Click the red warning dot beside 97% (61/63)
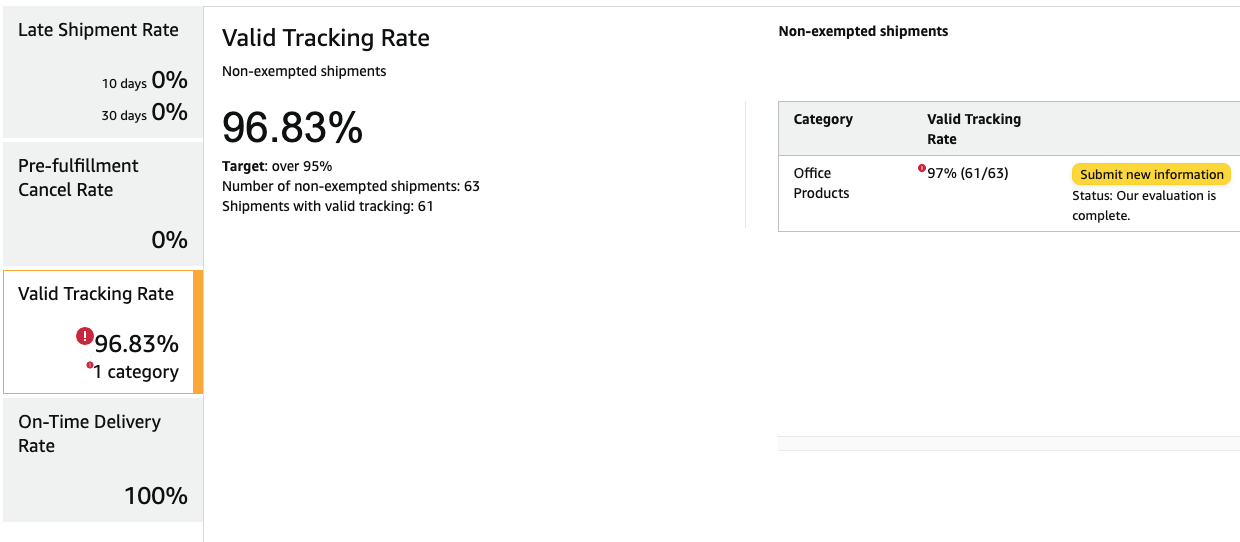Image resolution: width=1240 pixels, height=542 pixels. (922, 168)
